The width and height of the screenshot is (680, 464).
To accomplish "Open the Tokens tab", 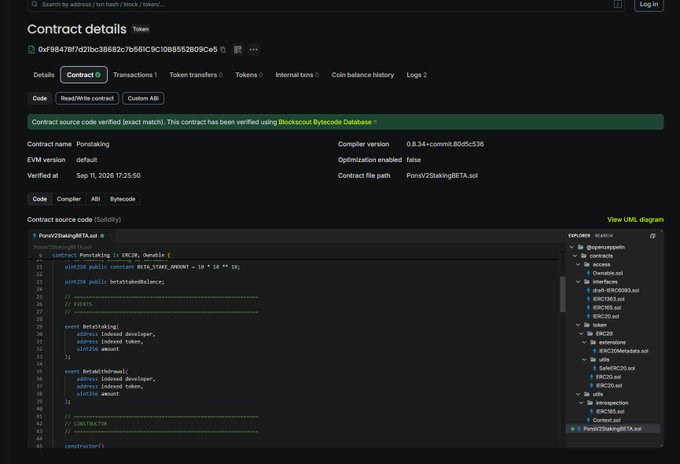I will click(x=249, y=75).
